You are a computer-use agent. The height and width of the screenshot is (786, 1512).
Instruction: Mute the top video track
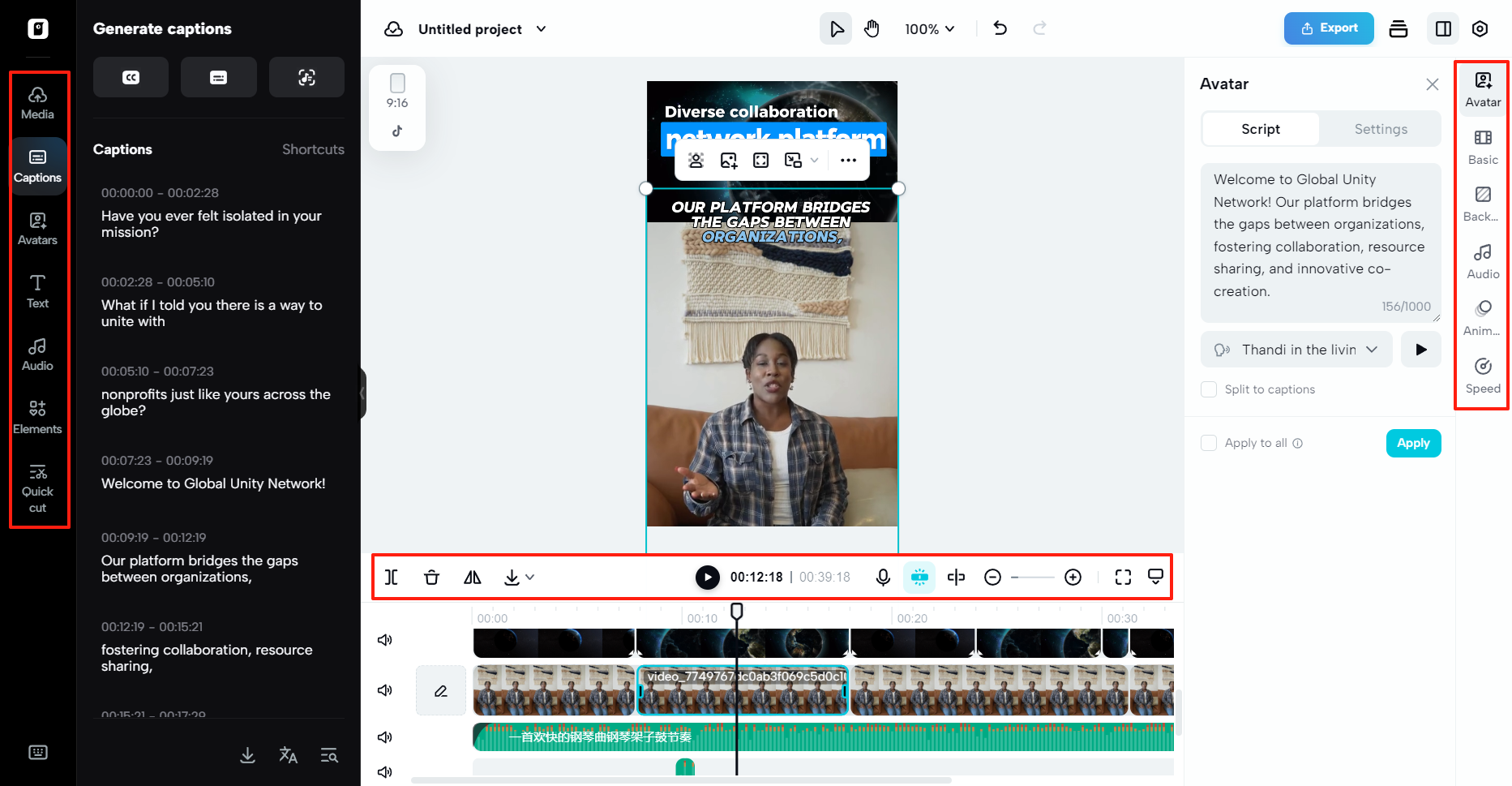[385, 640]
